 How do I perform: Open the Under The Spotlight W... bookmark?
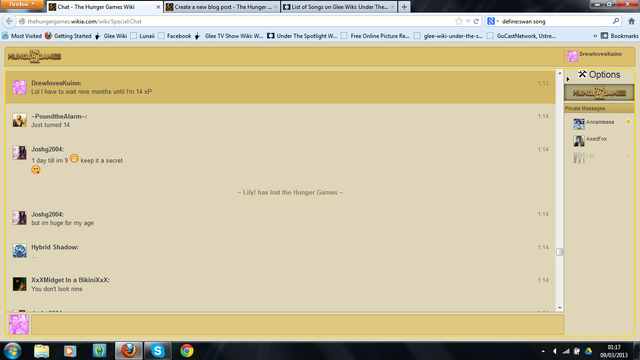(x=302, y=36)
